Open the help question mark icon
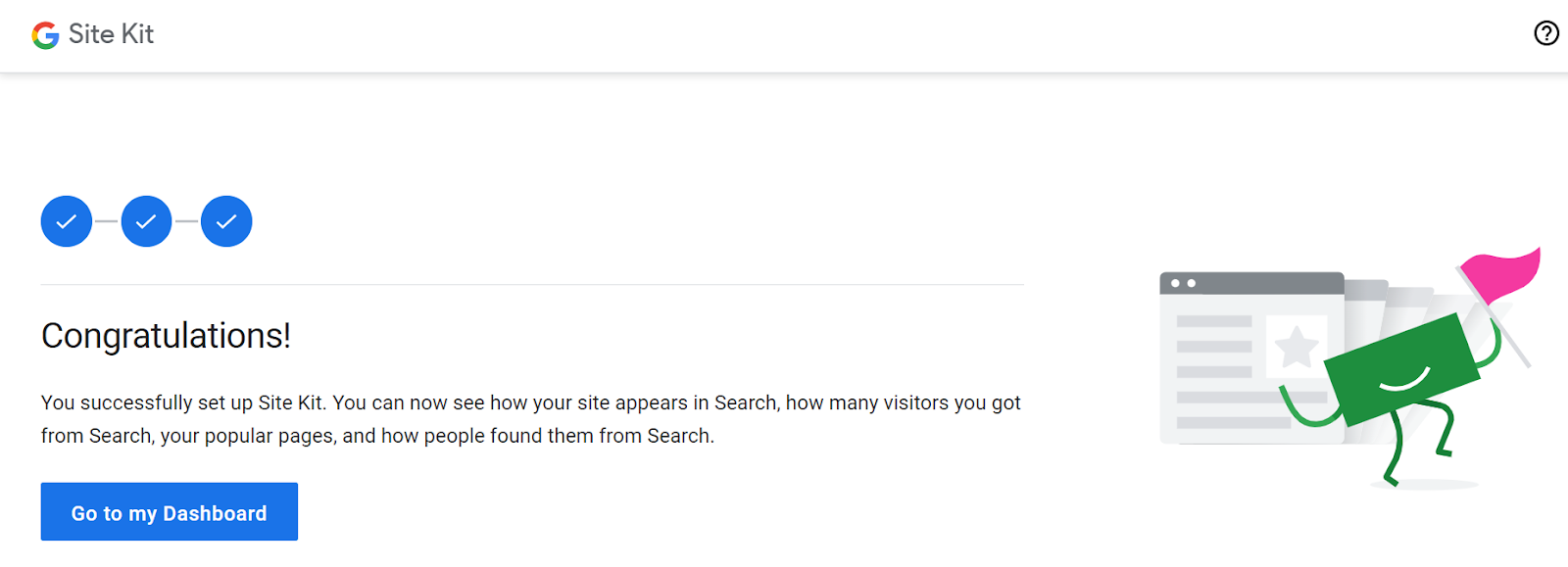The image size is (1568, 567). (1545, 33)
